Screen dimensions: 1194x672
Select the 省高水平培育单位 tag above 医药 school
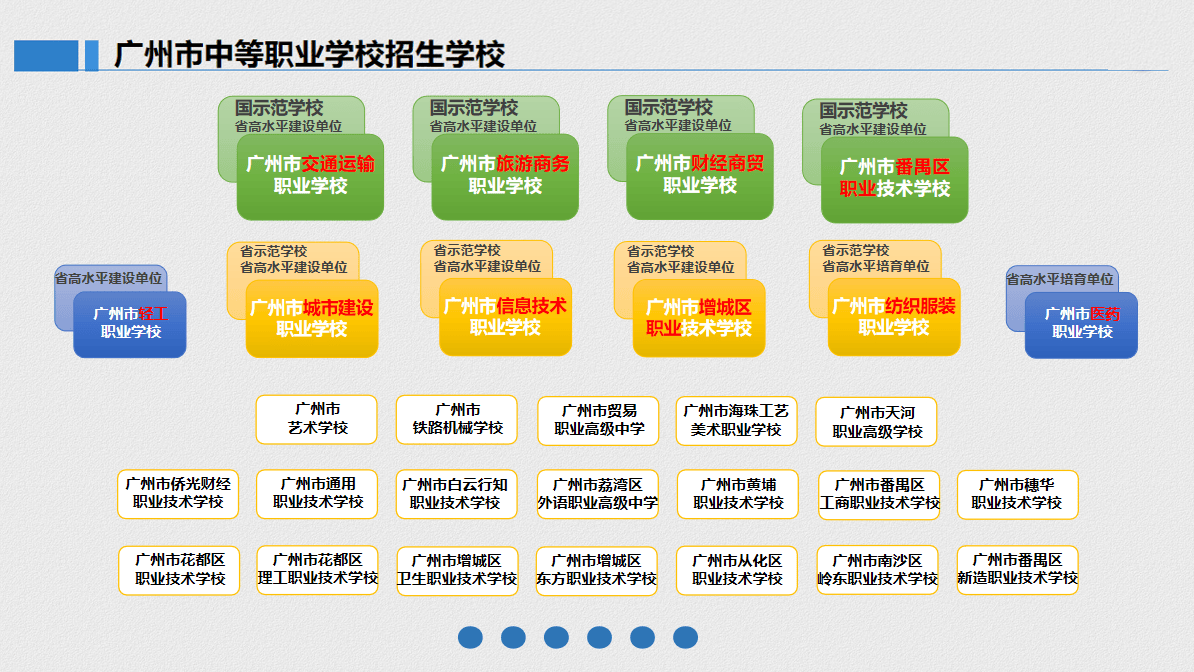tap(1060, 279)
